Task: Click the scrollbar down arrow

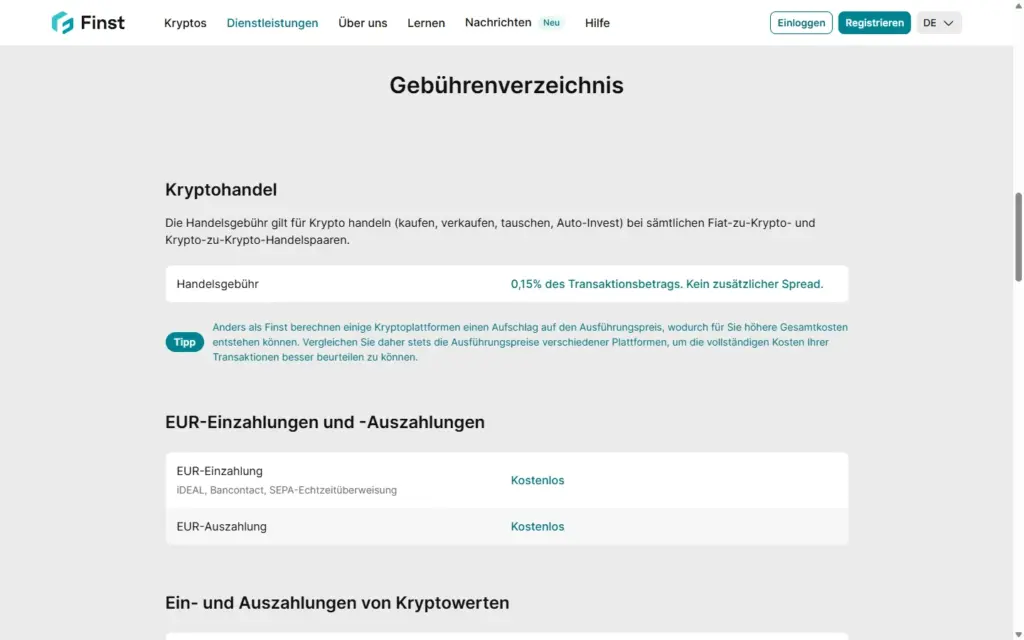Action: pyautogui.click(x=1018, y=635)
